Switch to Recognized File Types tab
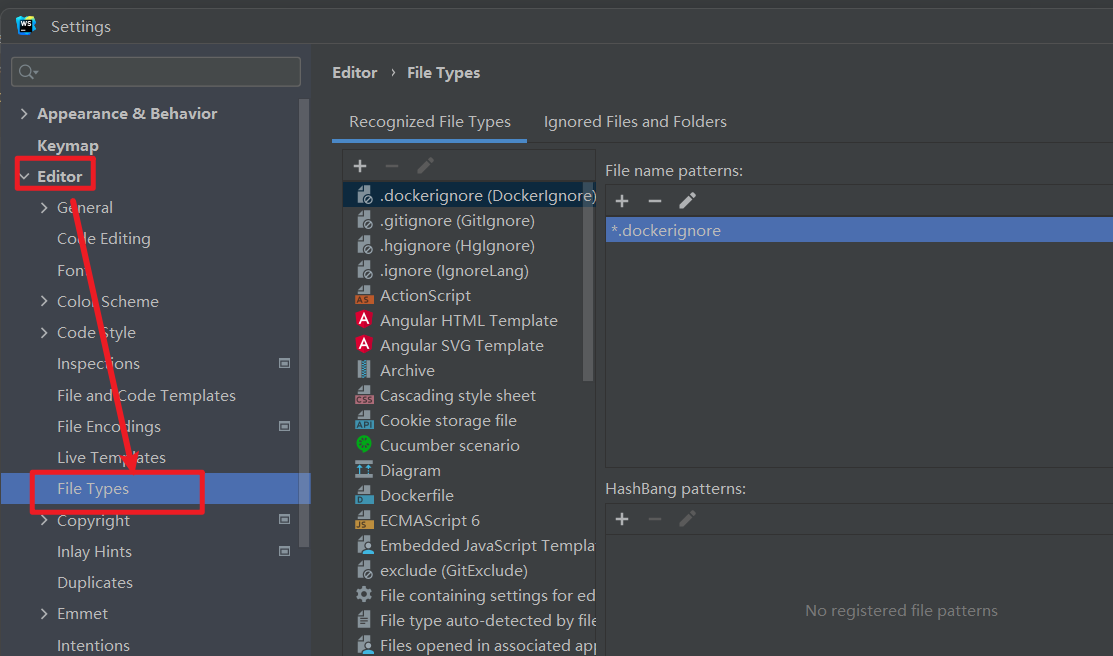1113x656 pixels. pos(429,121)
